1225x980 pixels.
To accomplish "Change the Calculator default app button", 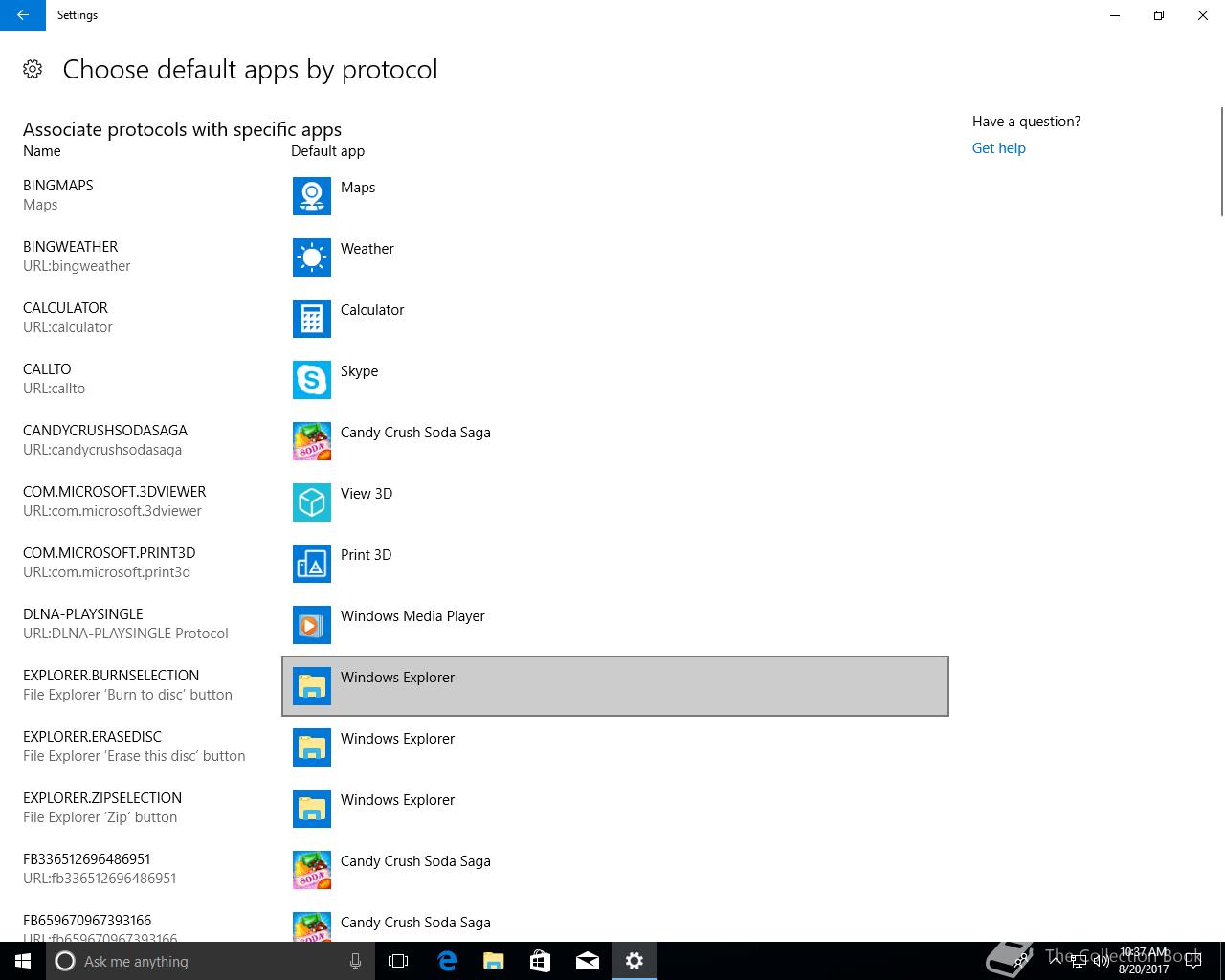I will [x=615, y=319].
